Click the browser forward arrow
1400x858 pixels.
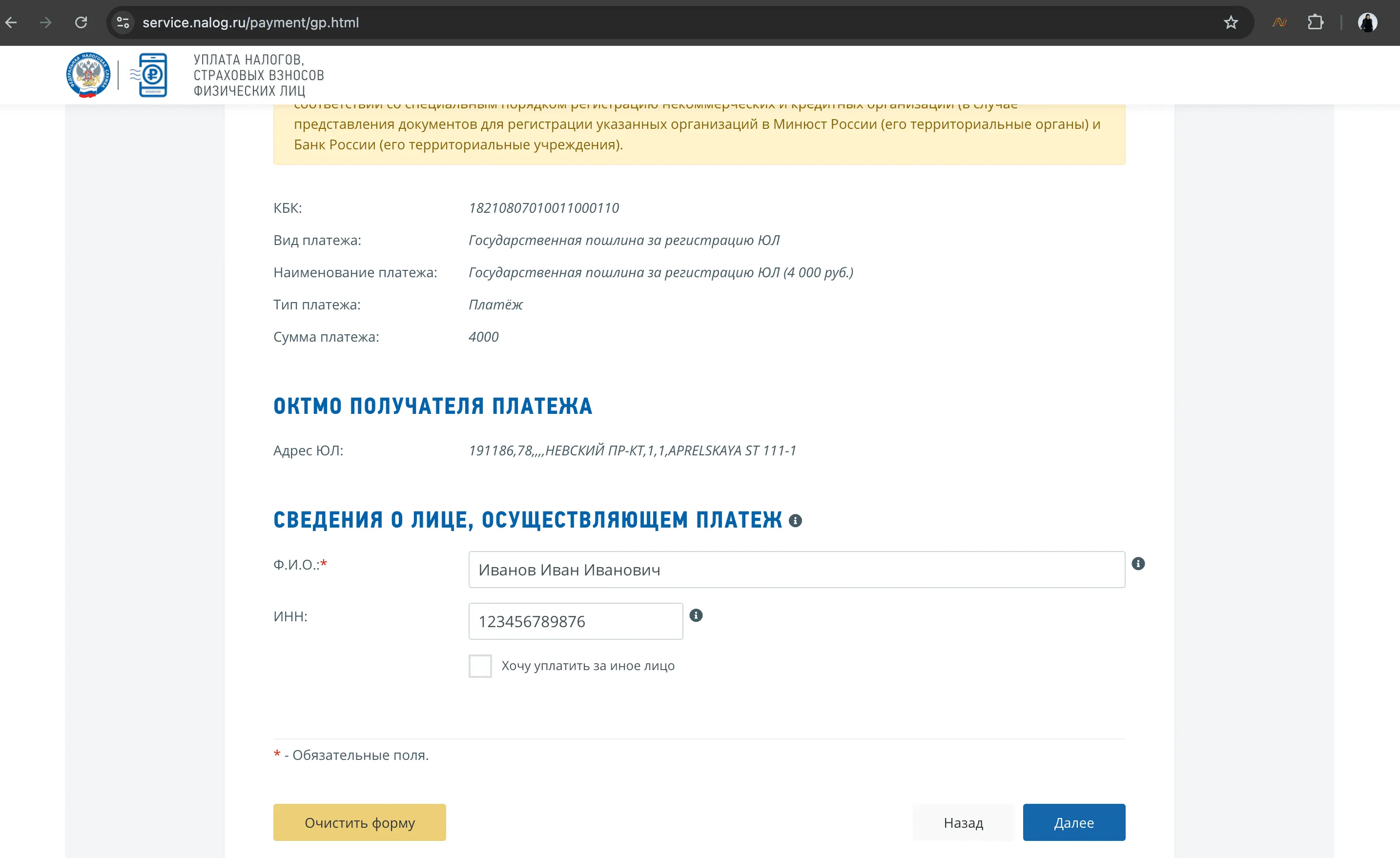(x=45, y=23)
